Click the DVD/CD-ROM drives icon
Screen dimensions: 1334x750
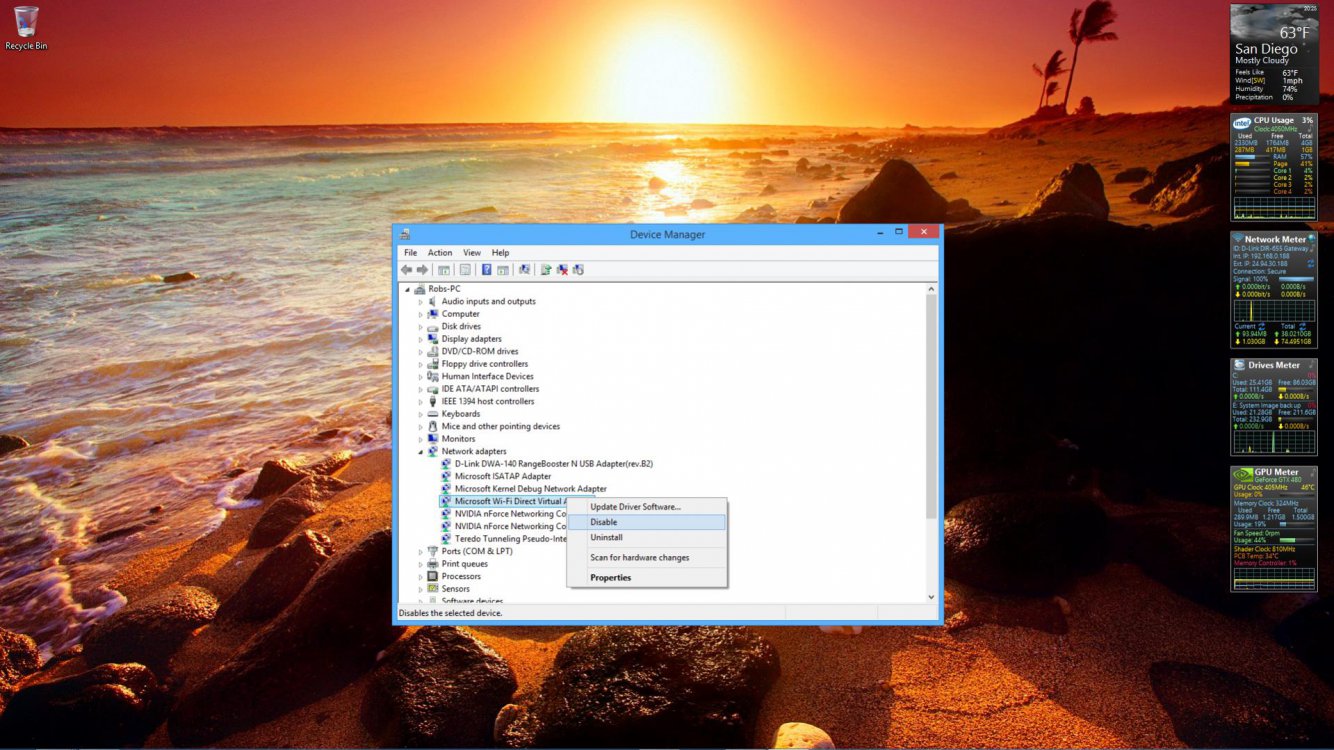click(x=433, y=351)
